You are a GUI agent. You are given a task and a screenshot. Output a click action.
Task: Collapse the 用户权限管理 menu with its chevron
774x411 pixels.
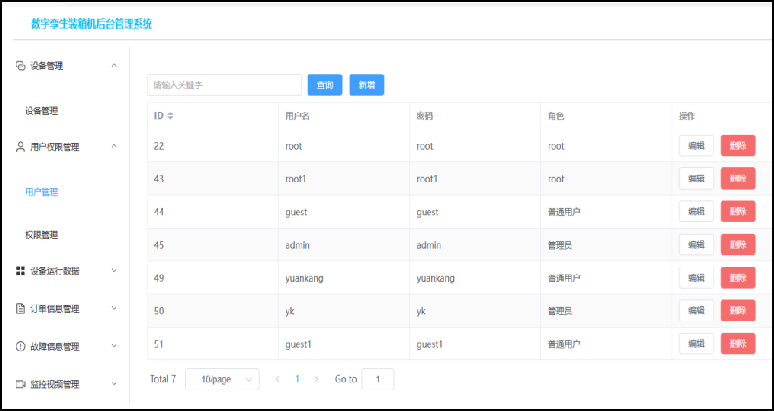click(x=114, y=147)
